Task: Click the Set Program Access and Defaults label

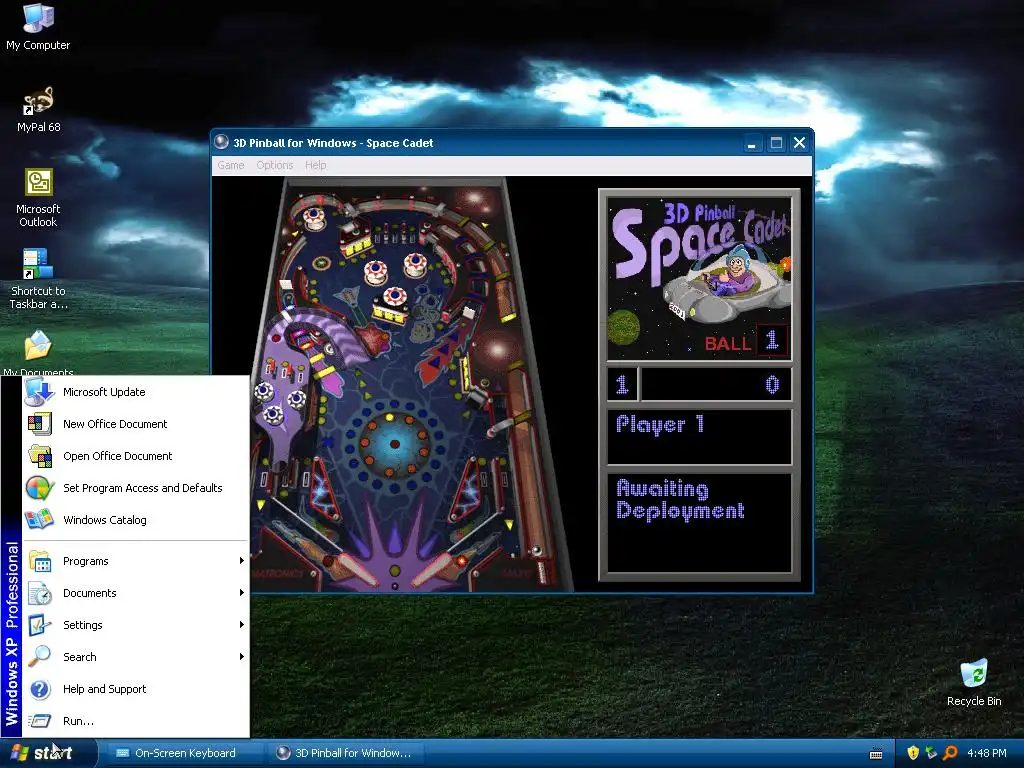Action: [142, 488]
